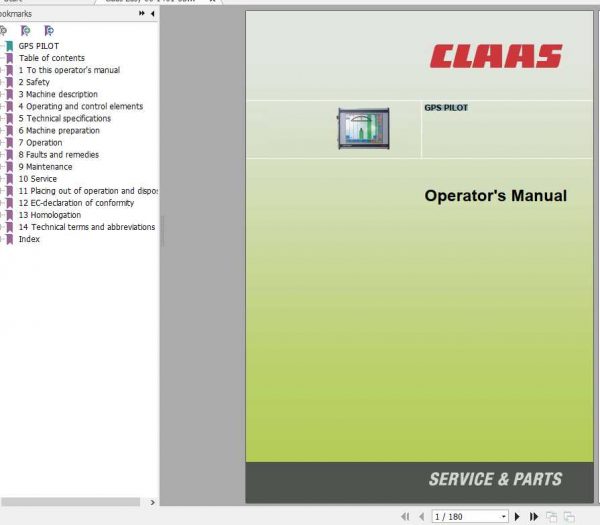The image size is (600, 525).
Task: Click the GPS PILOT terminal image on cover
Action: pos(364,129)
